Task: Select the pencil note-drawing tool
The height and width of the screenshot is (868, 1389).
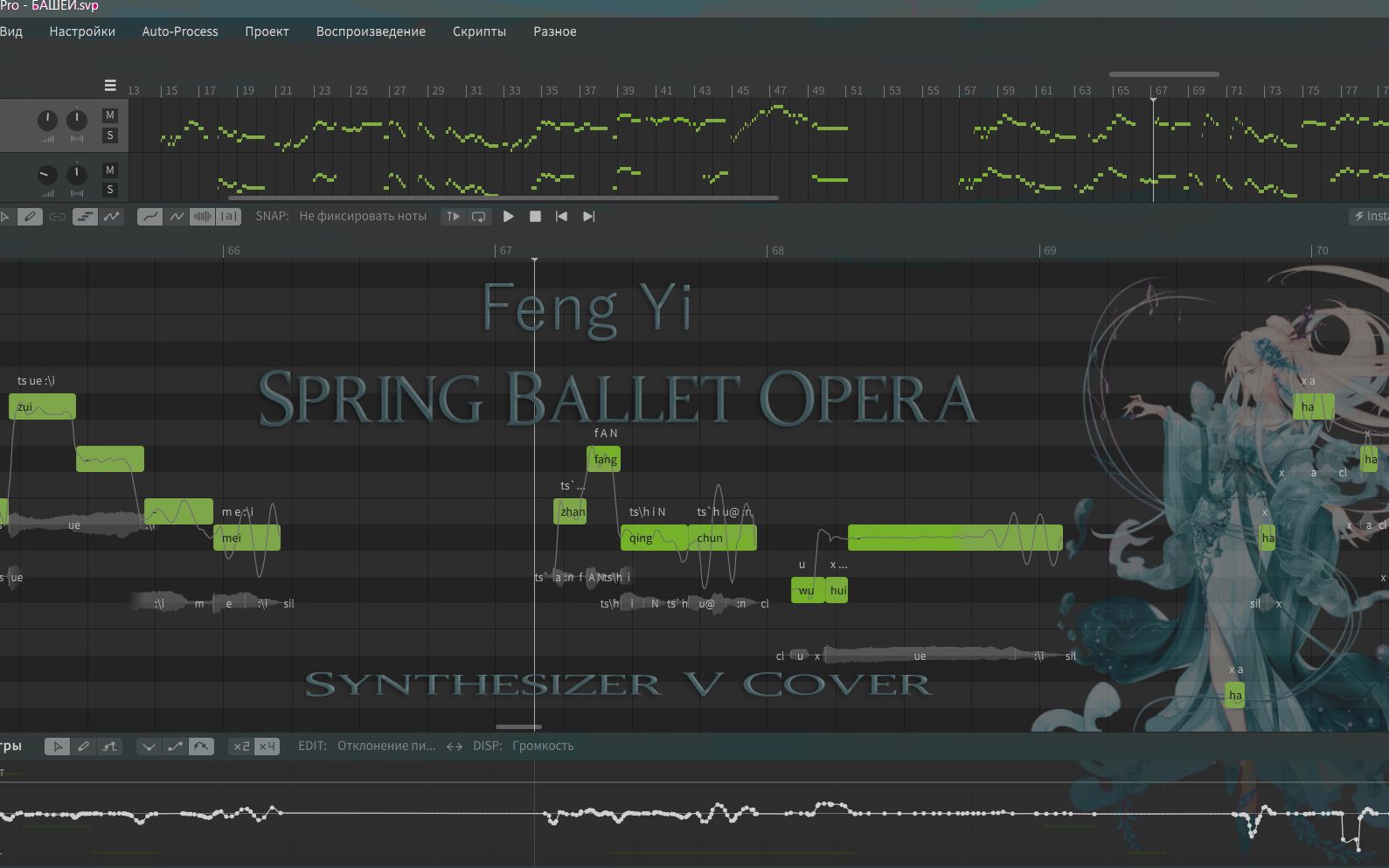Action: coord(30,217)
